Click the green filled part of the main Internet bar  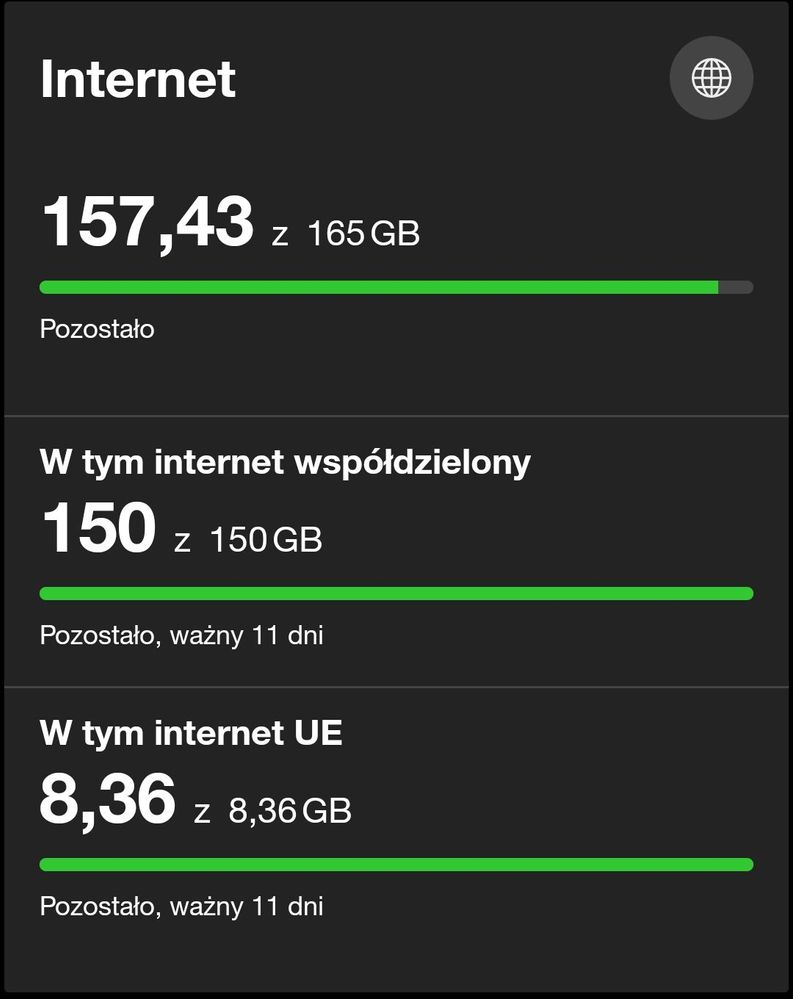378,288
